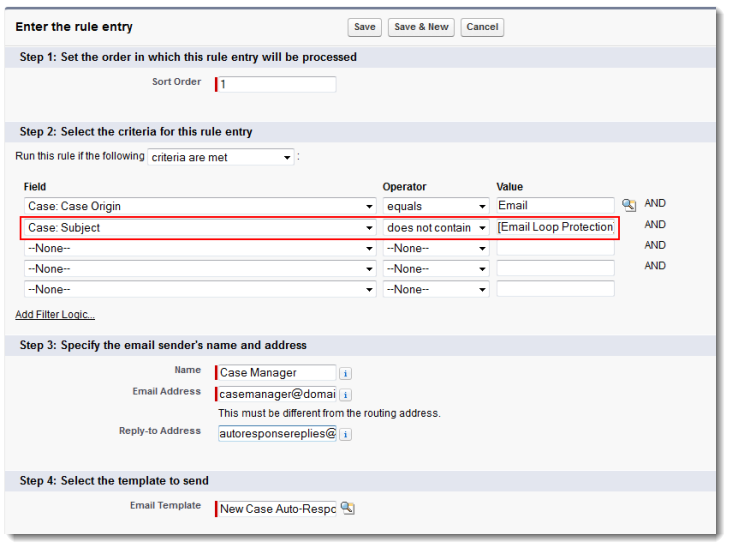Open the 'does not contain' operator dropdown
Viewport: 731px width, 549px height.
436,227
